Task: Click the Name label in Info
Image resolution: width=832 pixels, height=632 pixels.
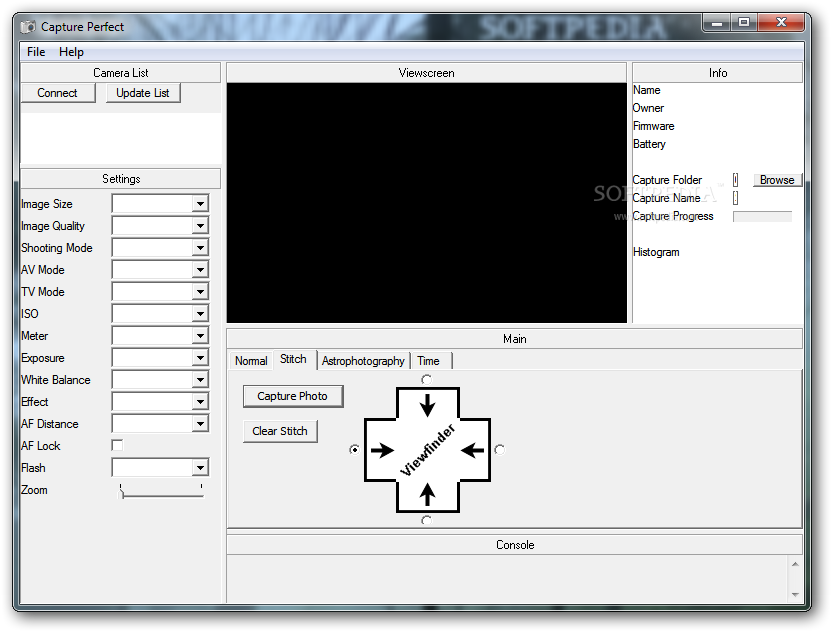Action: pyautogui.click(x=646, y=90)
